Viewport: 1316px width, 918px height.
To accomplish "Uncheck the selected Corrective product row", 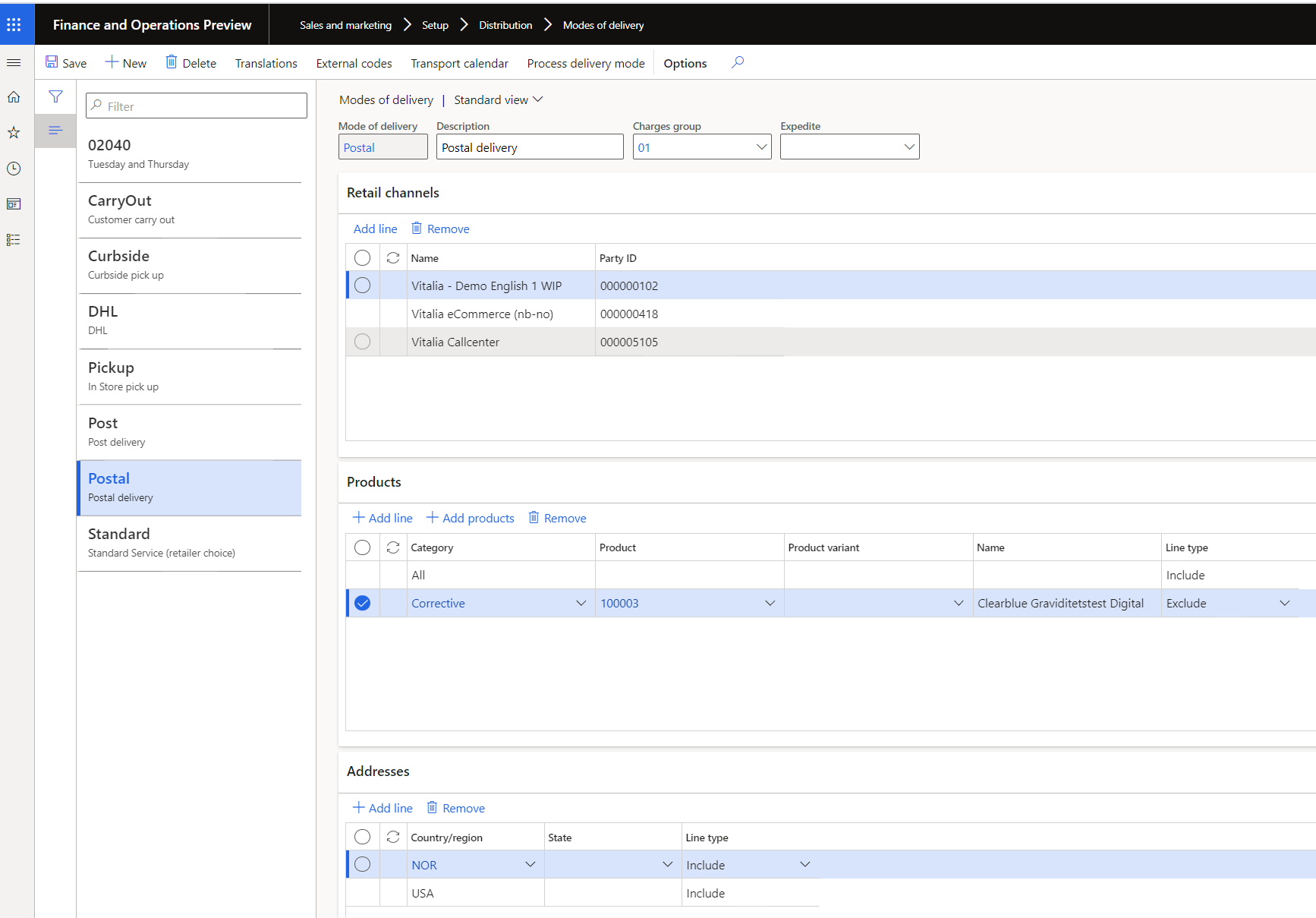I will pyautogui.click(x=363, y=603).
